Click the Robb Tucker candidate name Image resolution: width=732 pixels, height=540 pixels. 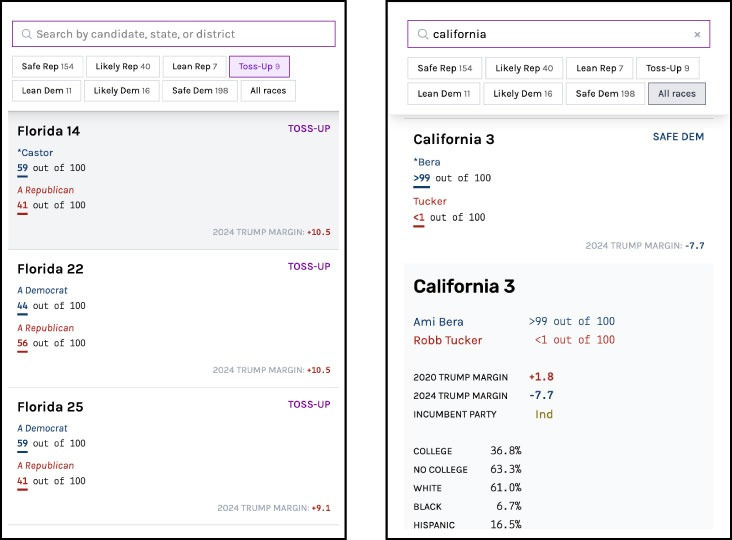447,340
